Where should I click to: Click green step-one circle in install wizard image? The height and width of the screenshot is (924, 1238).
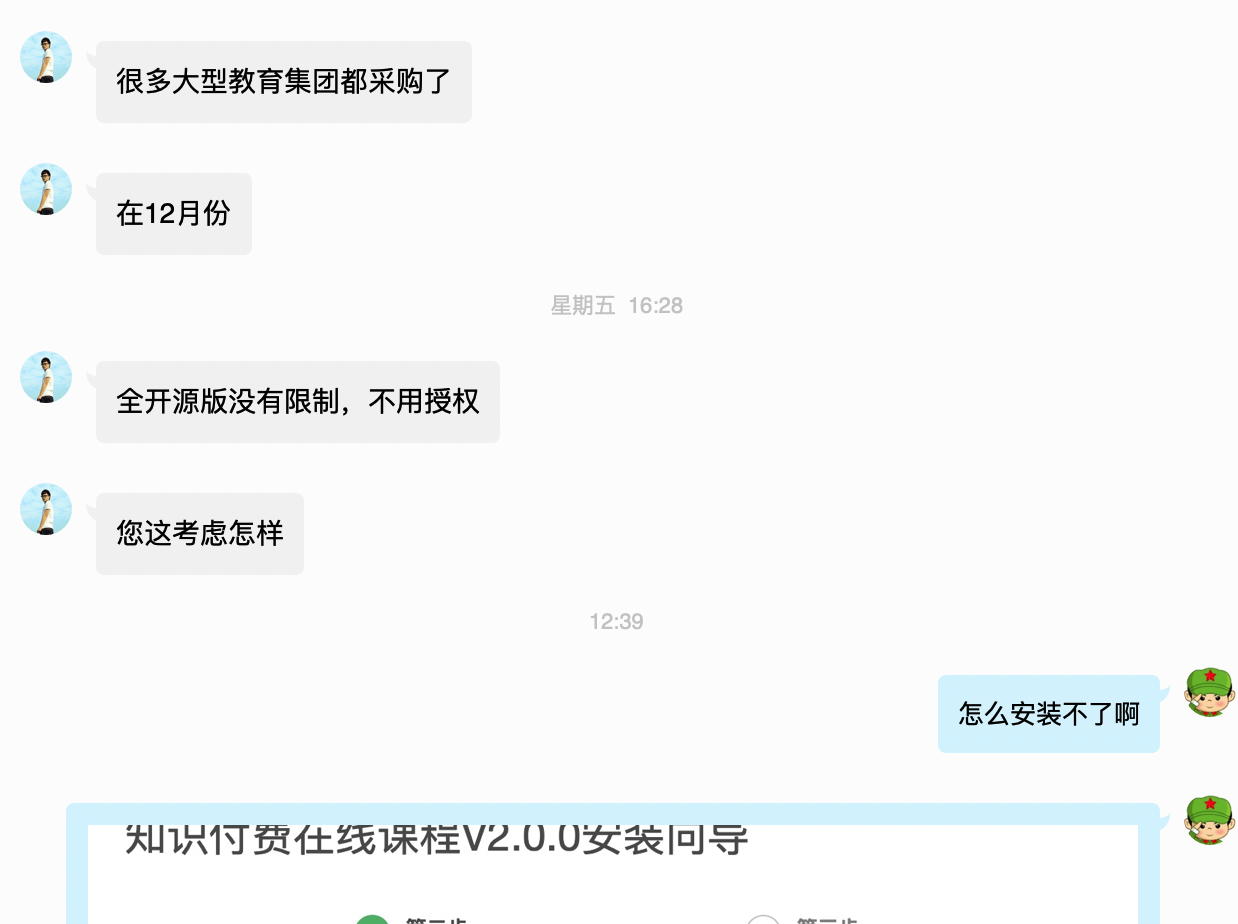[373, 920]
